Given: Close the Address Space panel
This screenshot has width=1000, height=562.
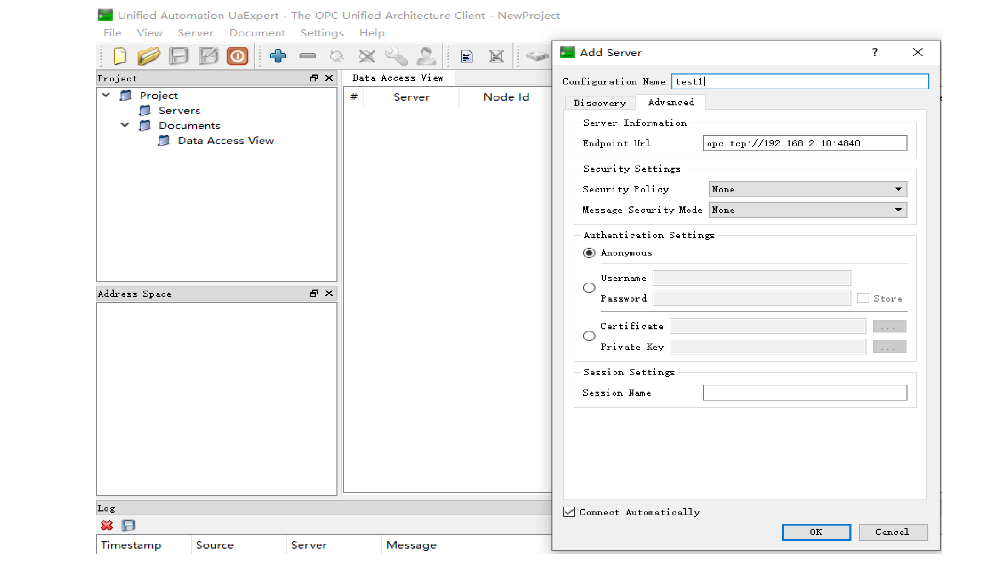Looking at the screenshot, I should [x=329, y=293].
